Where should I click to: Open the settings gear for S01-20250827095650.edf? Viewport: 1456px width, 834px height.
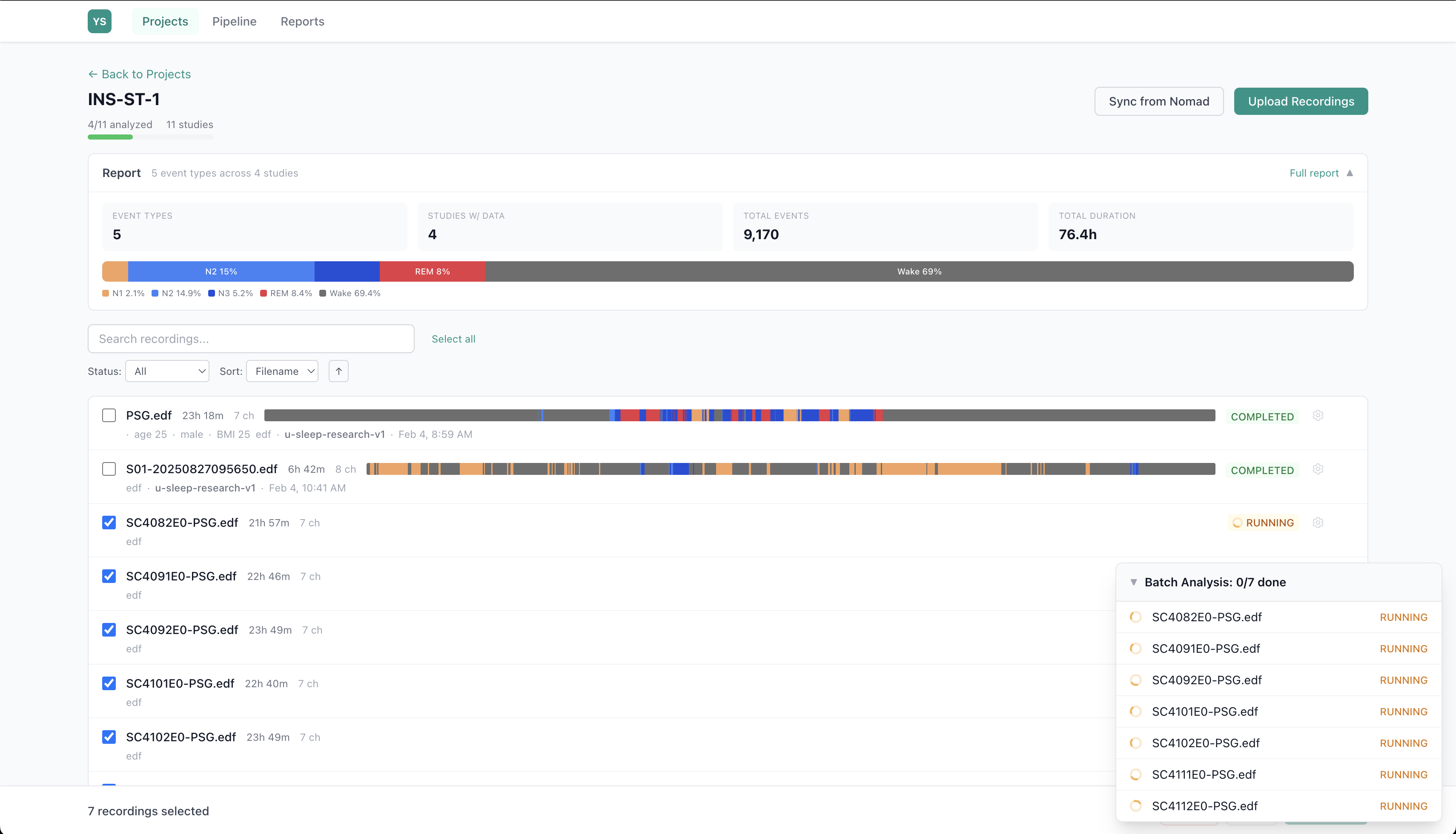(1318, 468)
